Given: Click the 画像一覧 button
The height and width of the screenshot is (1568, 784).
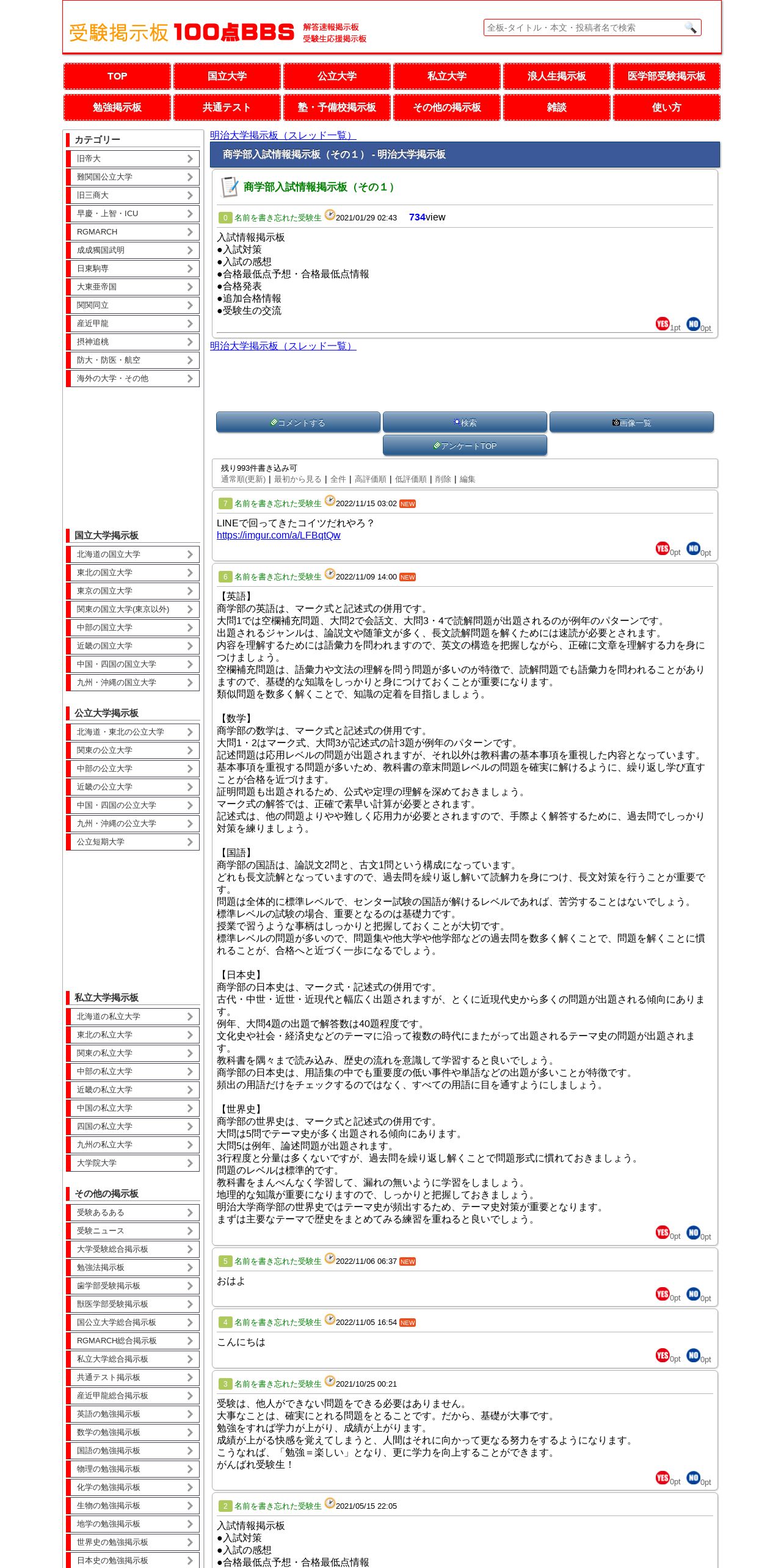Looking at the screenshot, I should coord(631,422).
